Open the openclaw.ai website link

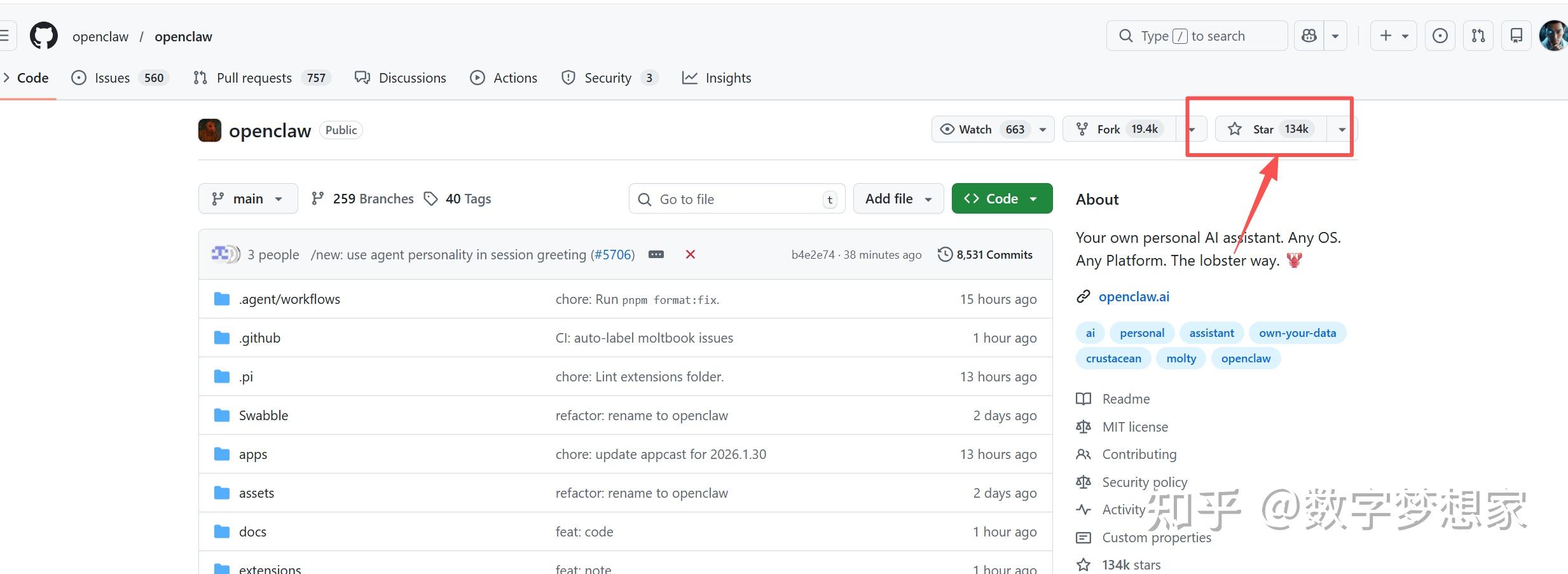pos(1134,296)
